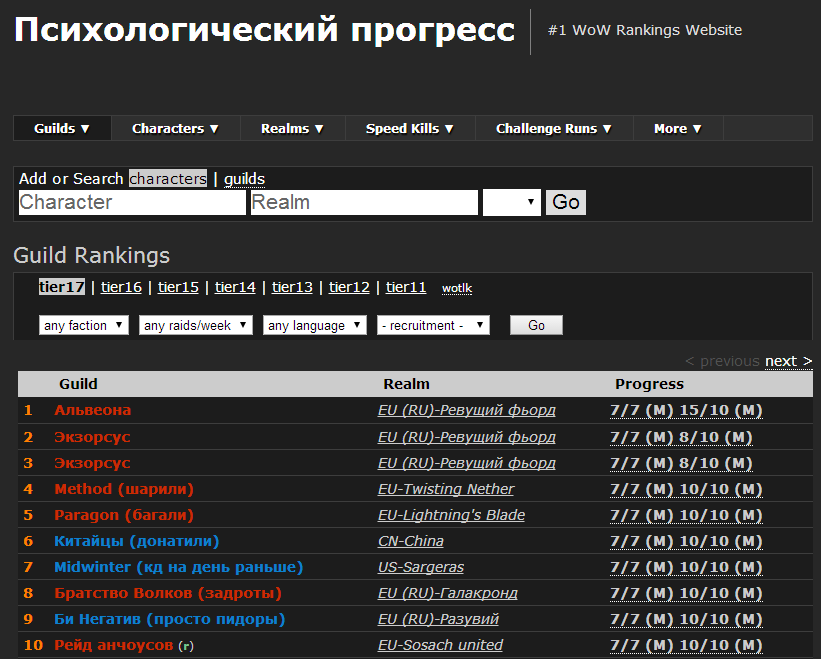821x659 pixels.
Task: Open guild Midwinter (кд на день раньше)
Action: coord(179,567)
